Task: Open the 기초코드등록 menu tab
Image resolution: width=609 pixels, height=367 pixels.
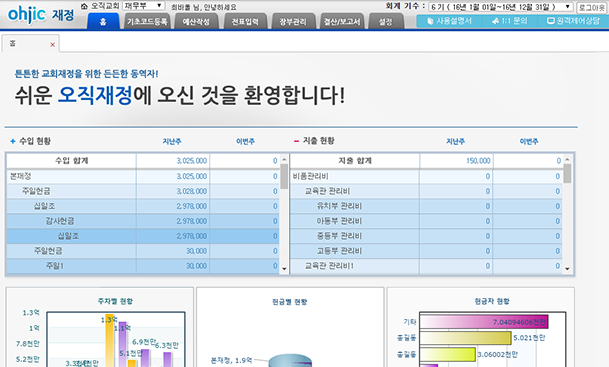Action: click(x=147, y=21)
